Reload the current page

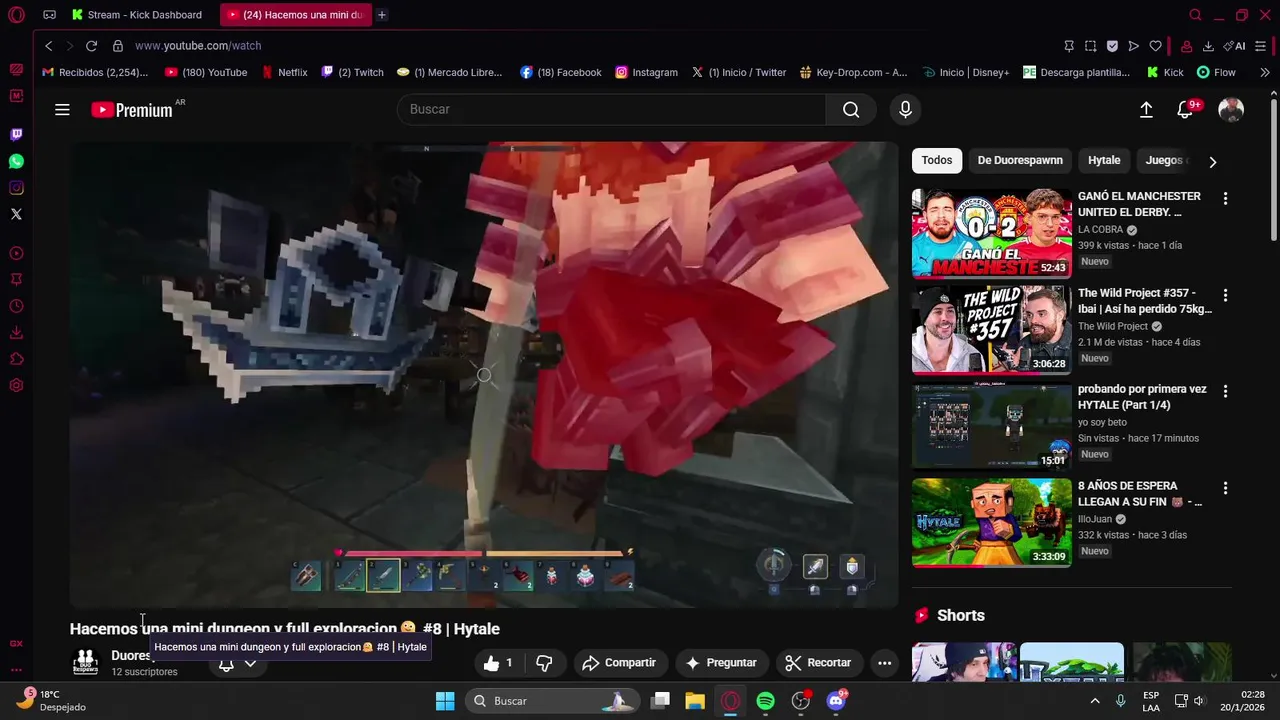pos(91,46)
